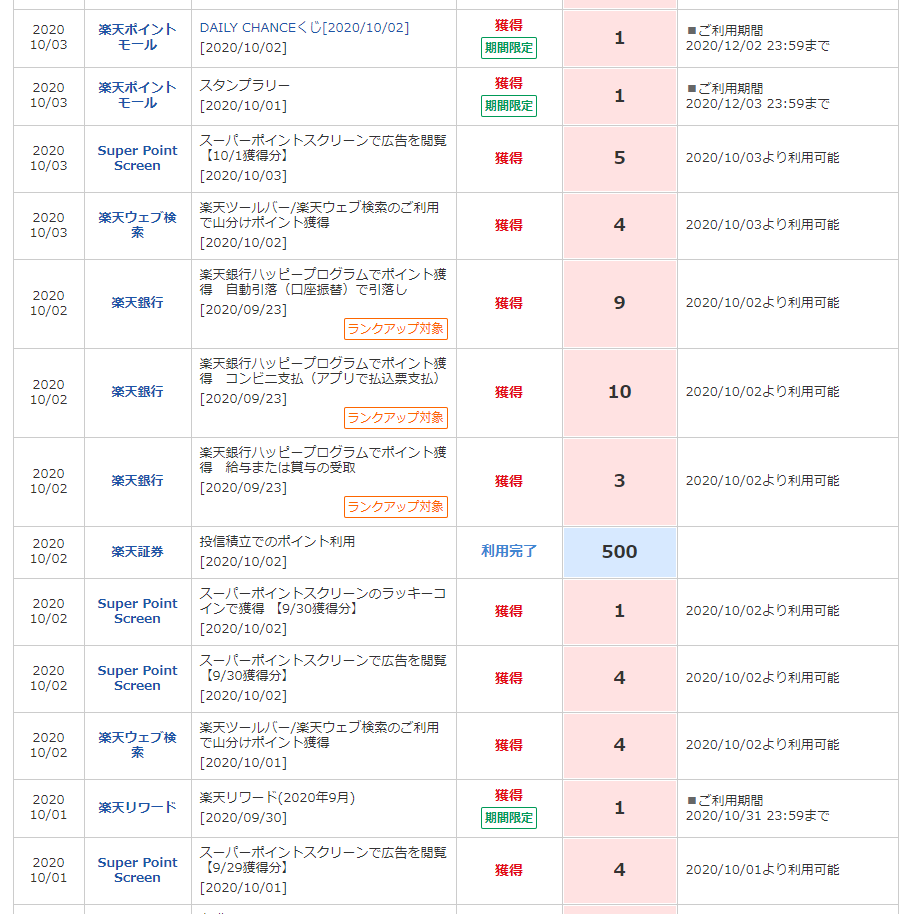This screenshot has width=906, height=914.
Task: Open Super Point Screen link for ラッキーコイン row
Action: (137, 611)
